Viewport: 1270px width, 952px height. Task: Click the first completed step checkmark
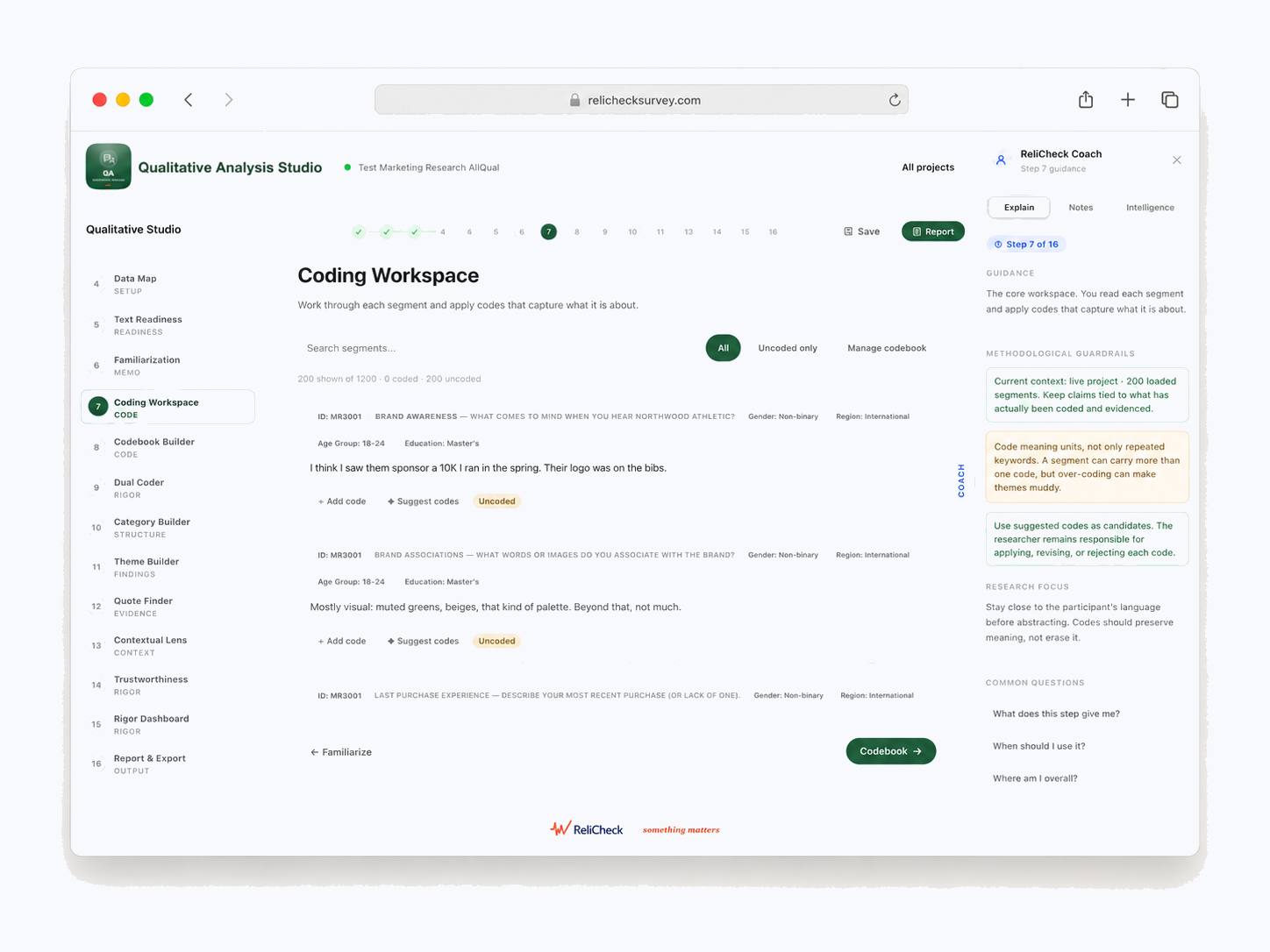click(359, 232)
